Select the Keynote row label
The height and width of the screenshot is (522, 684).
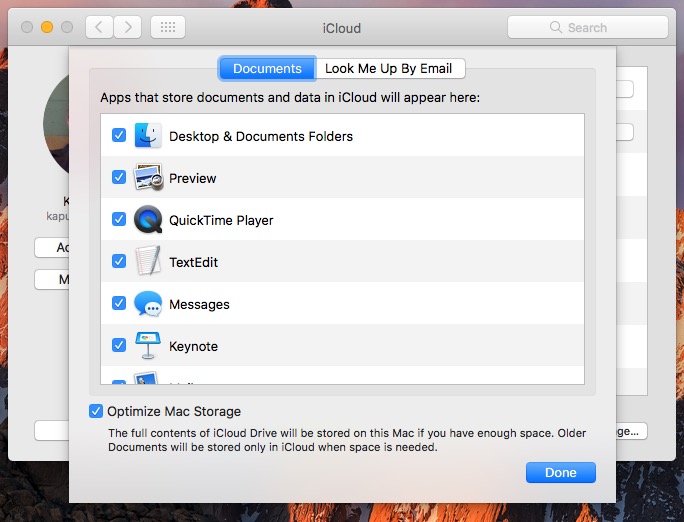(193, 346)
